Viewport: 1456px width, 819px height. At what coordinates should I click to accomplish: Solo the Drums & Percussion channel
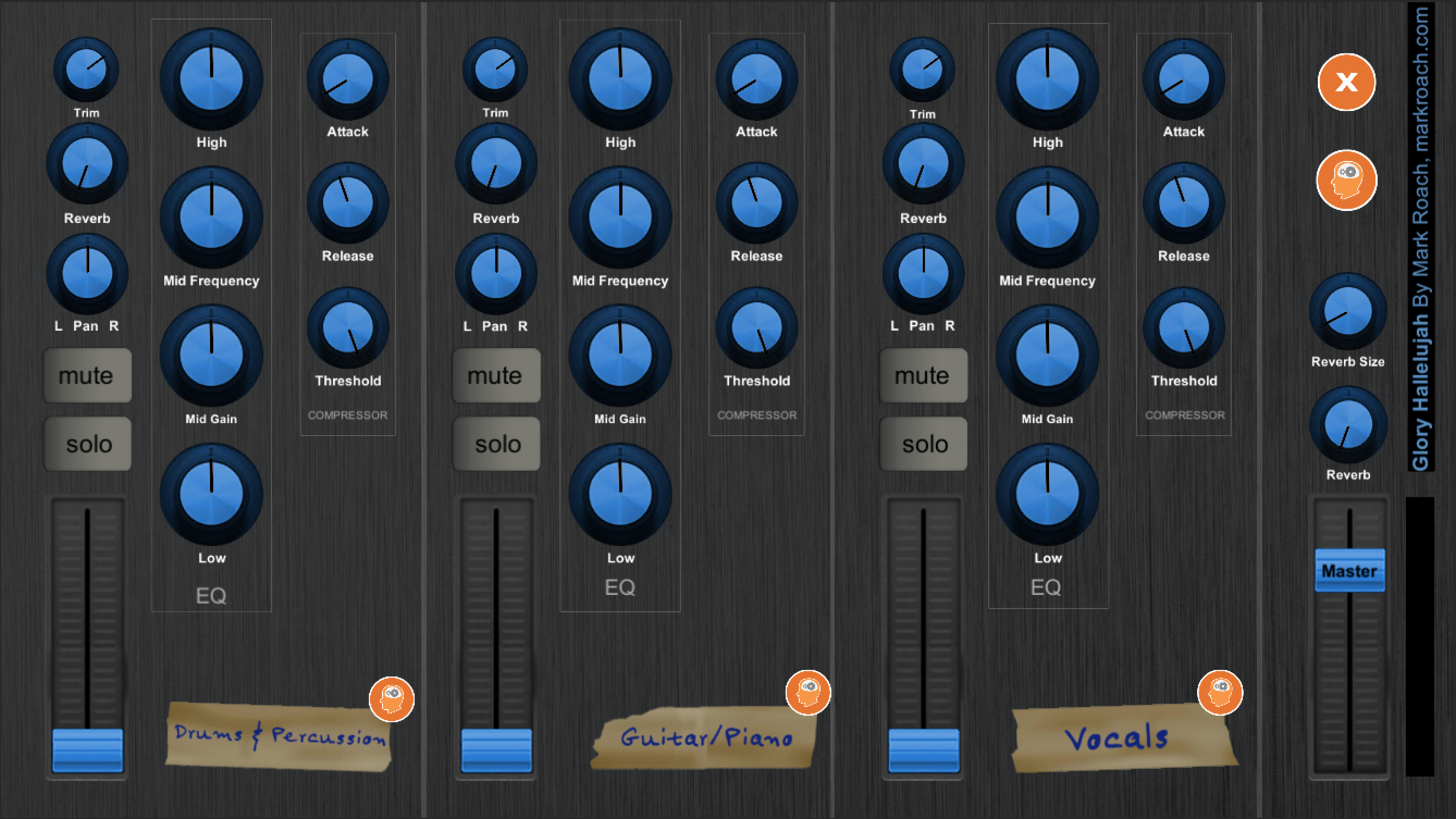point(87,444)
